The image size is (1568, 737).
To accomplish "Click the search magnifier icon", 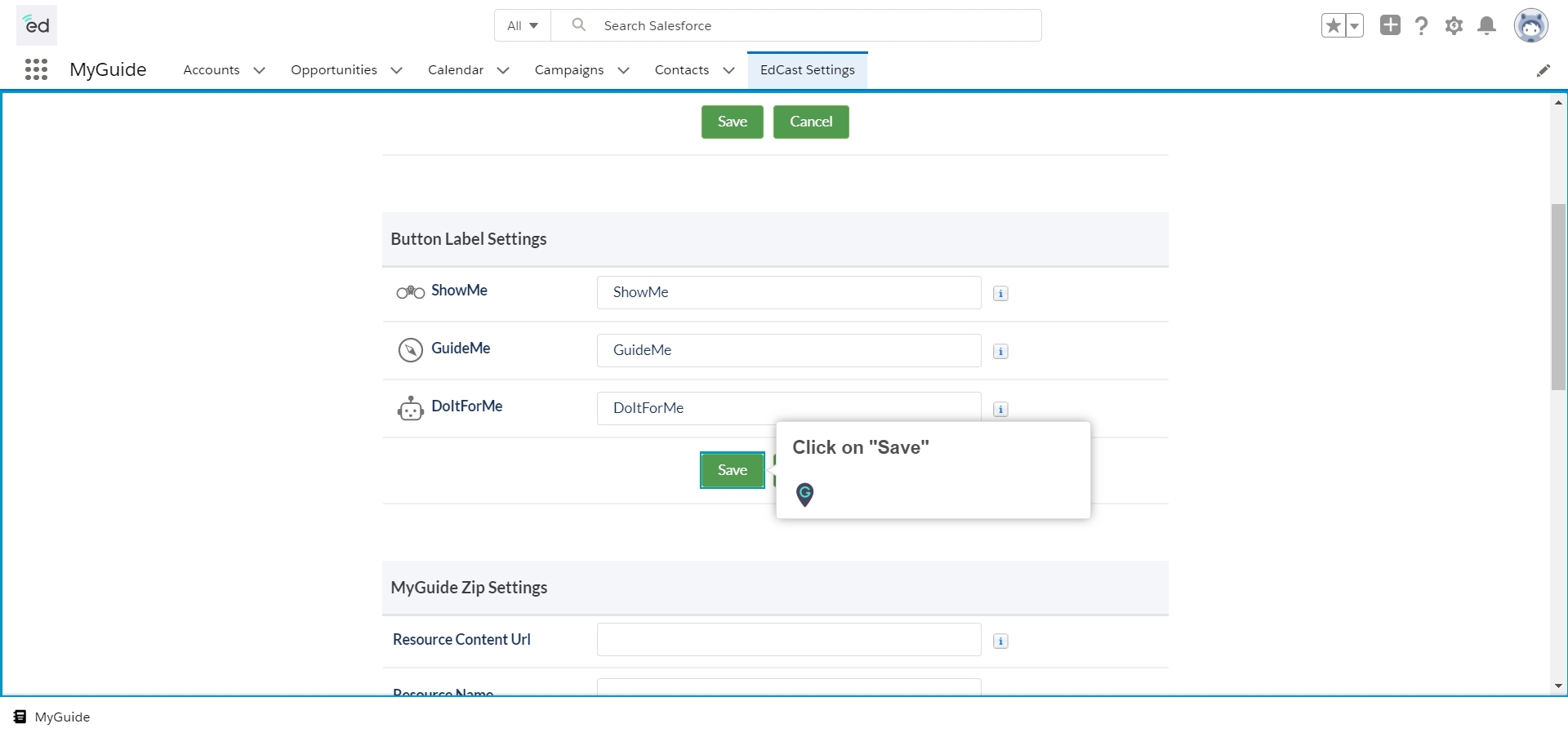I will point(579,24).
